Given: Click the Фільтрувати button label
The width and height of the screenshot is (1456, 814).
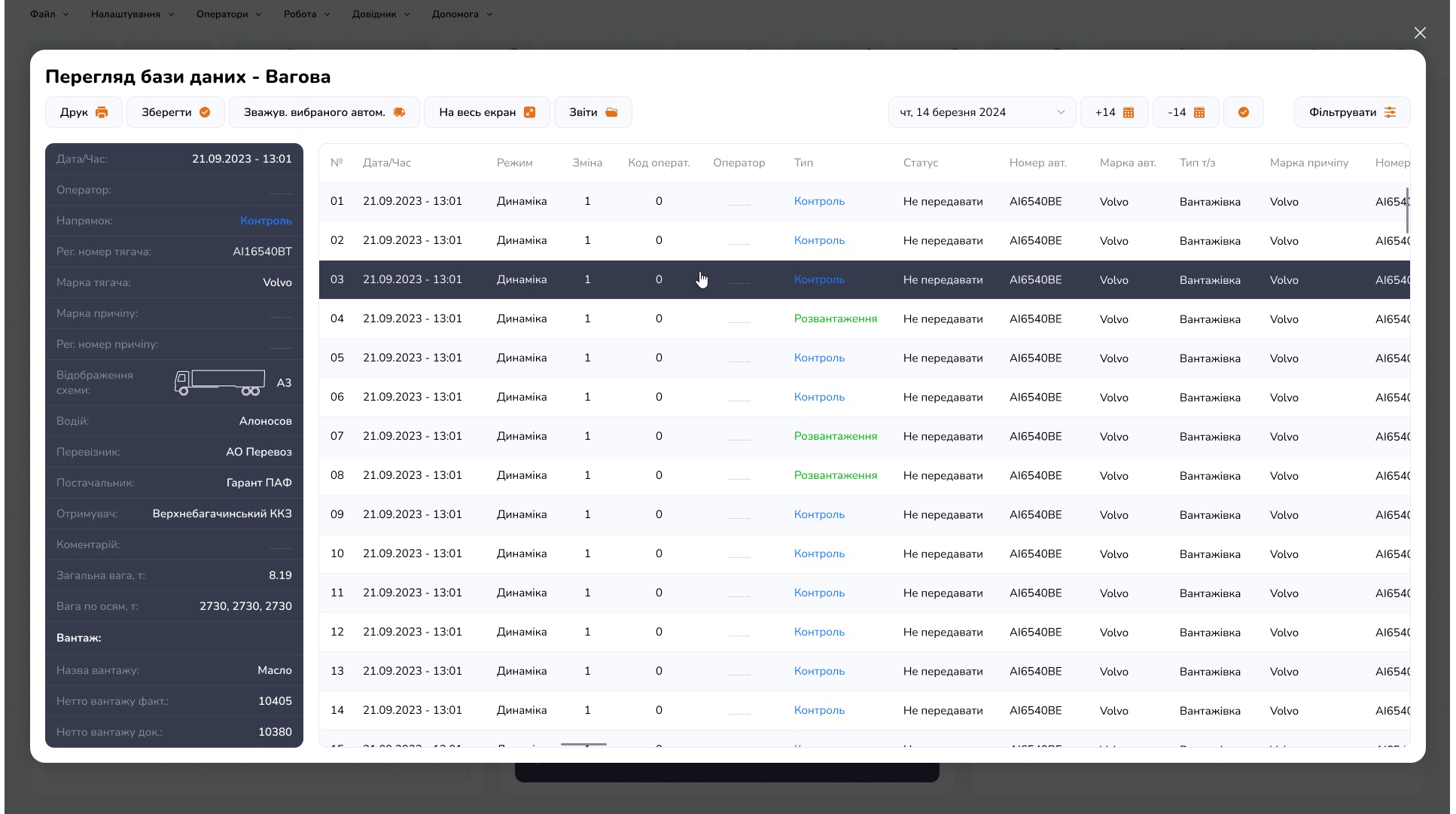Looking at the screenshot, I should click(1342, 112).
